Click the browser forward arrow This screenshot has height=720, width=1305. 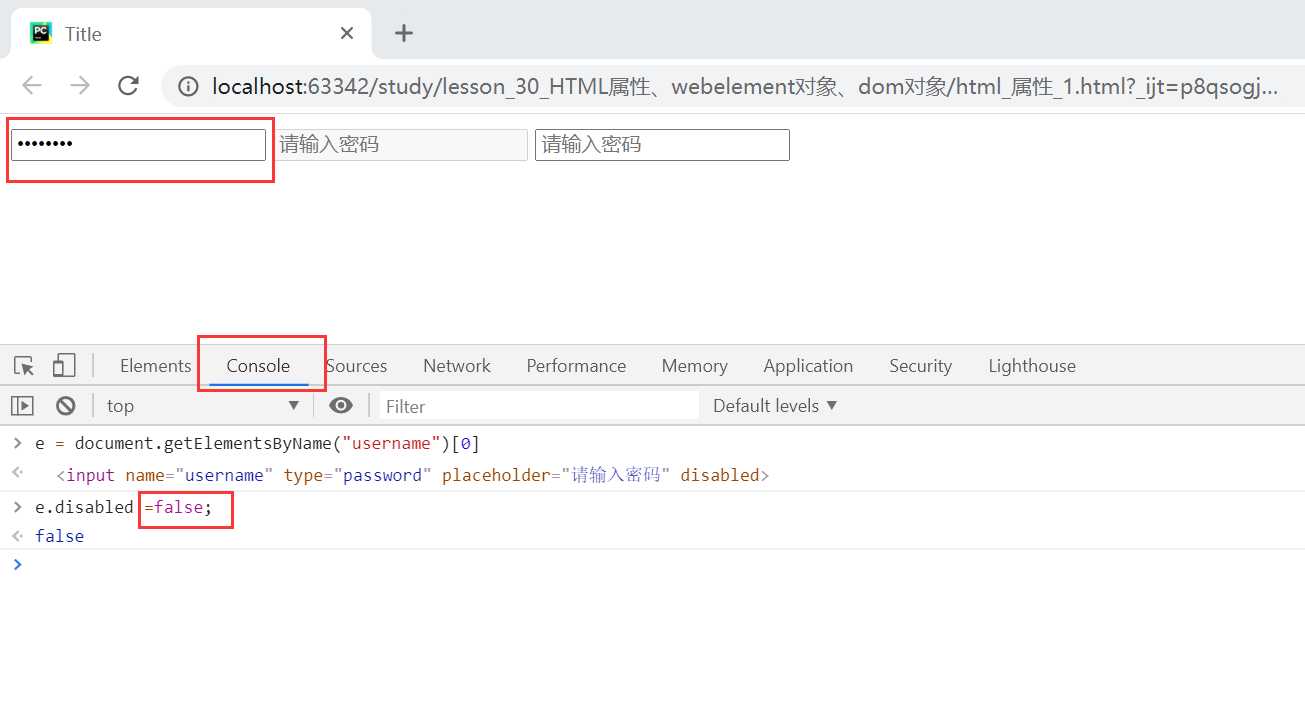pyautogui.click(x=80, y=86)
